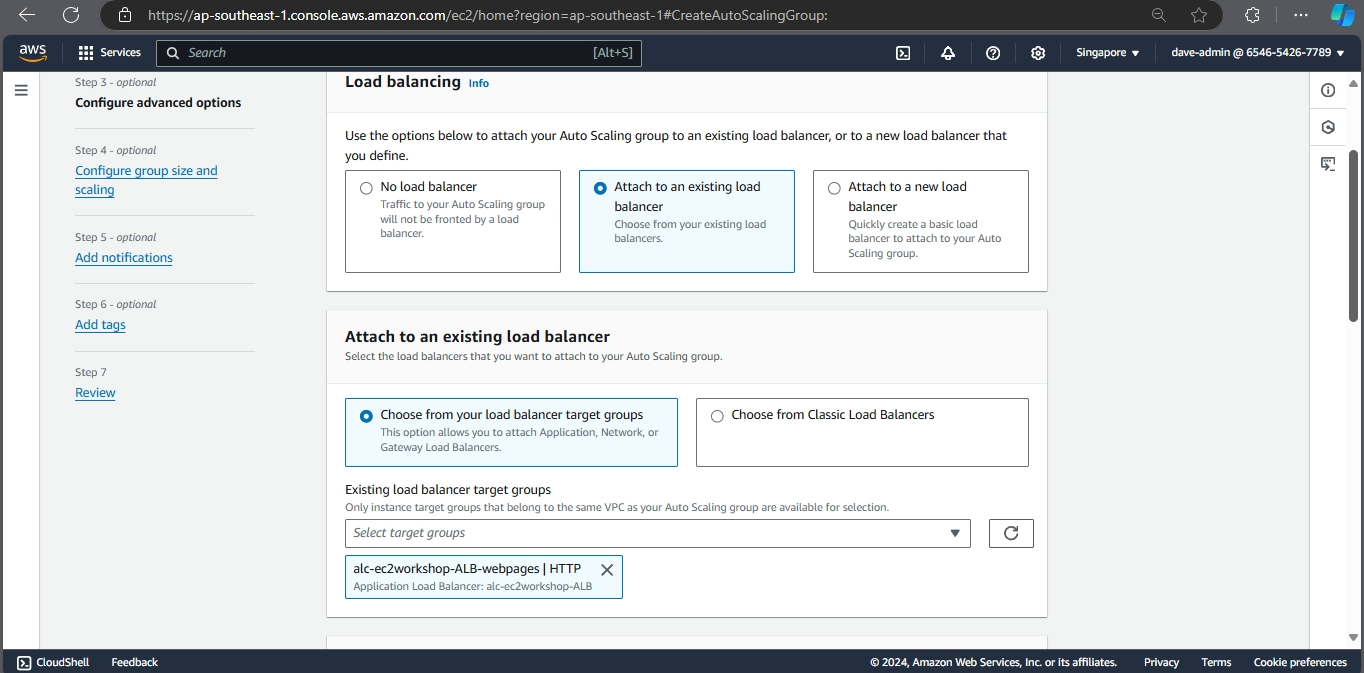Click the Load balancing Info link
The height and width of the screenshot is (673, 1364).
tap(479, 83)
